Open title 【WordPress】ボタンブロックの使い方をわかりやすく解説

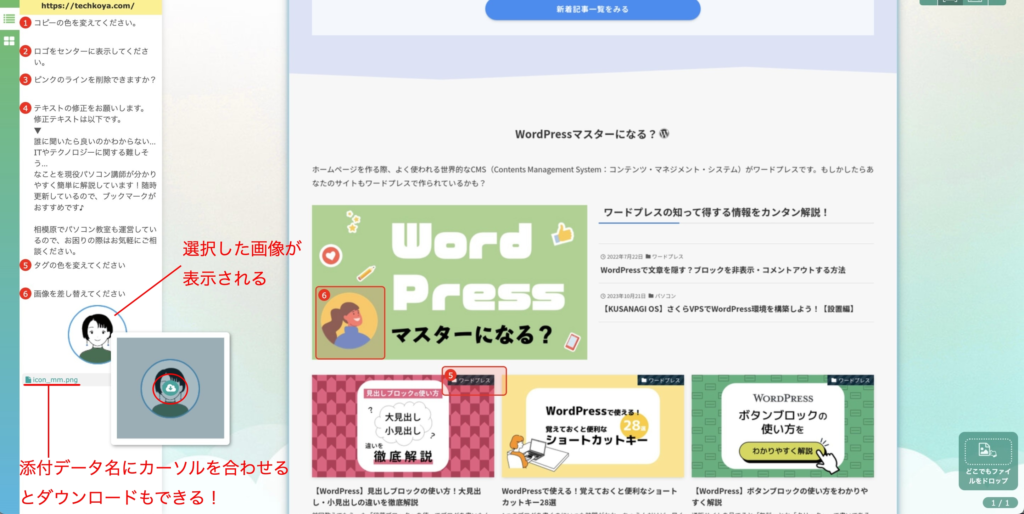[x=778, y=496]
